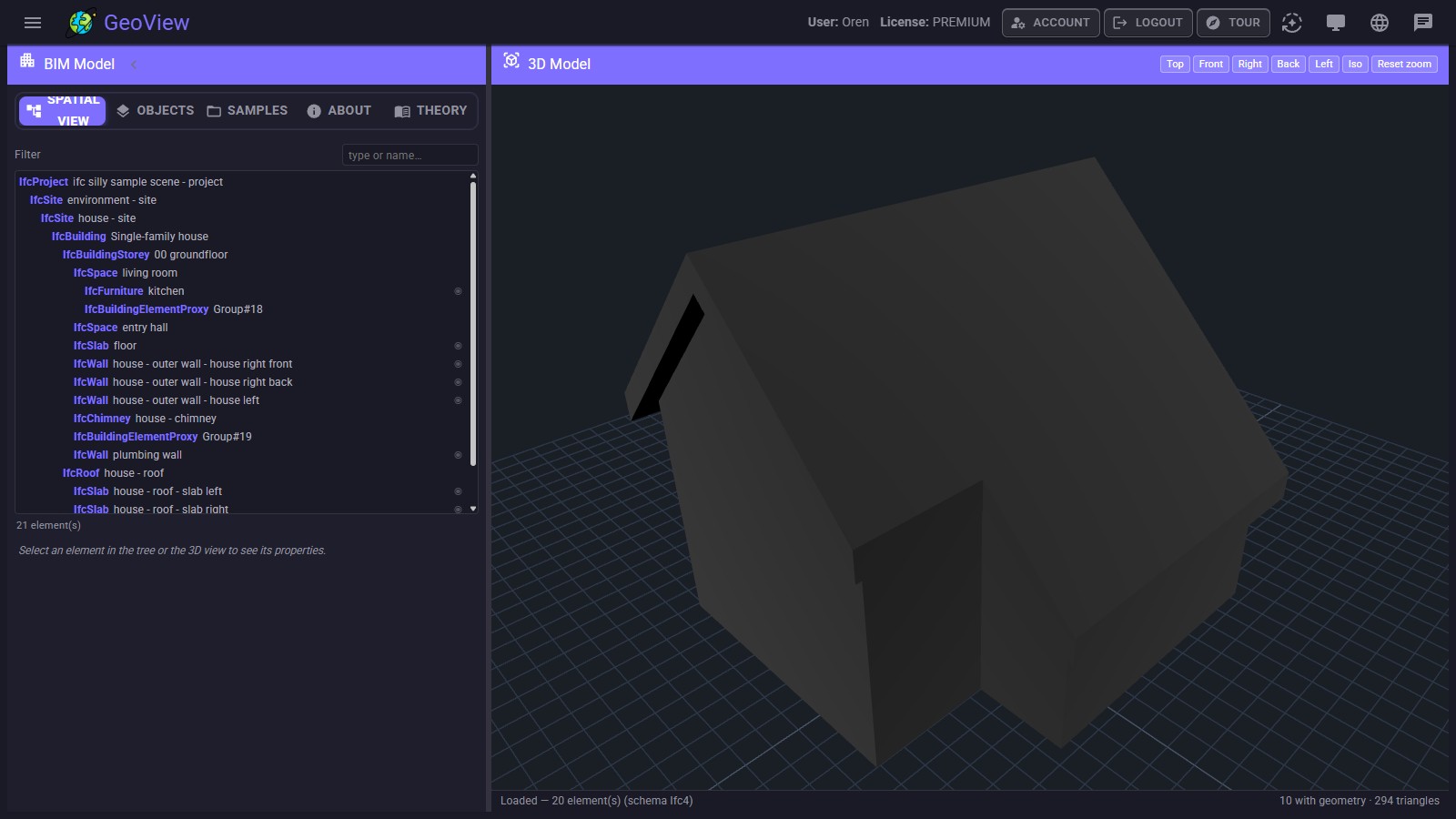The width and height of the screenshot is (1456, 819).
Task: Open the About tab
Action: tap(339, 110)
